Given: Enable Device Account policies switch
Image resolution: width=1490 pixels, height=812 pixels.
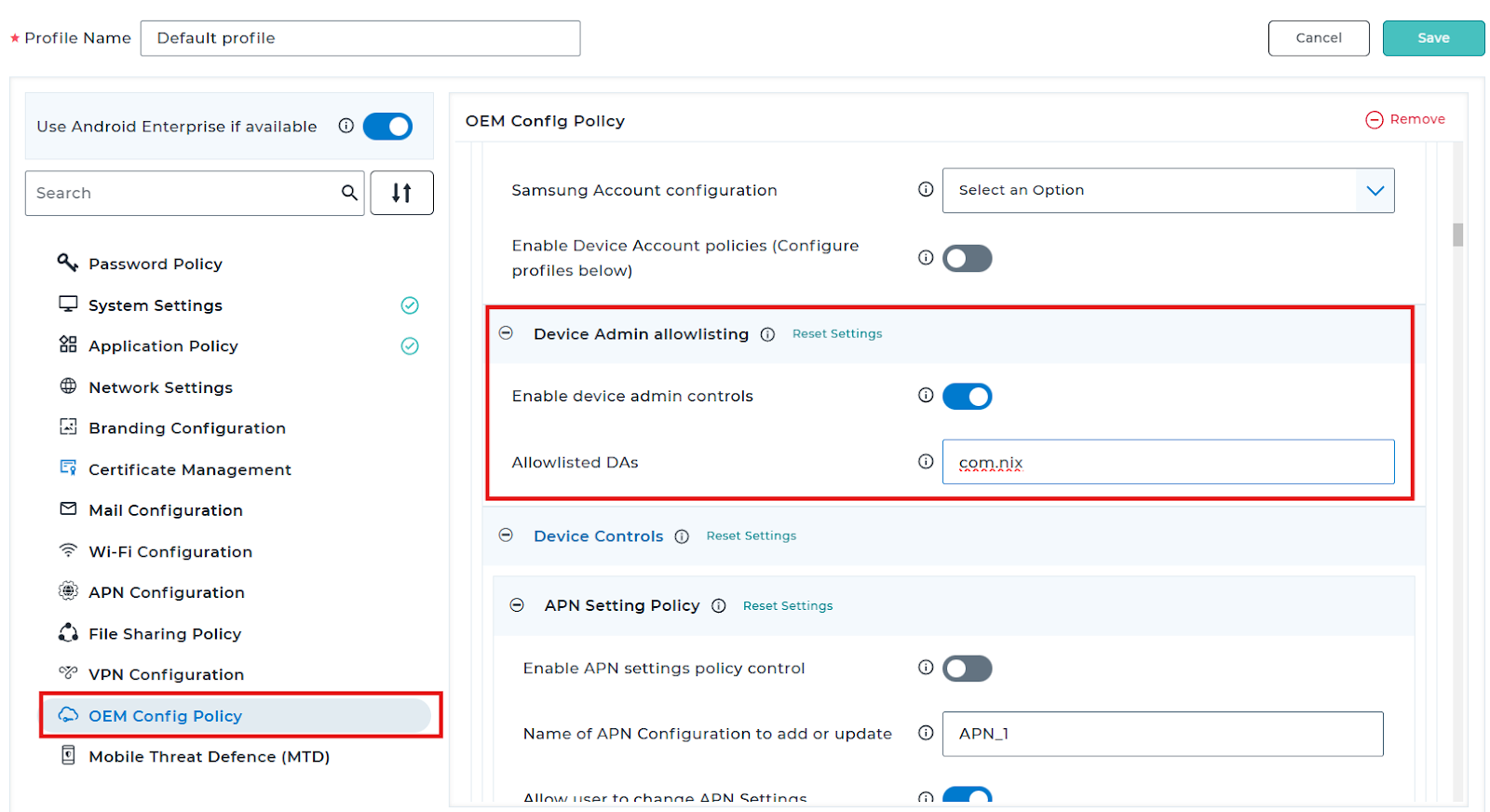Looking at the screenshot, I should [x=967, y=258].
